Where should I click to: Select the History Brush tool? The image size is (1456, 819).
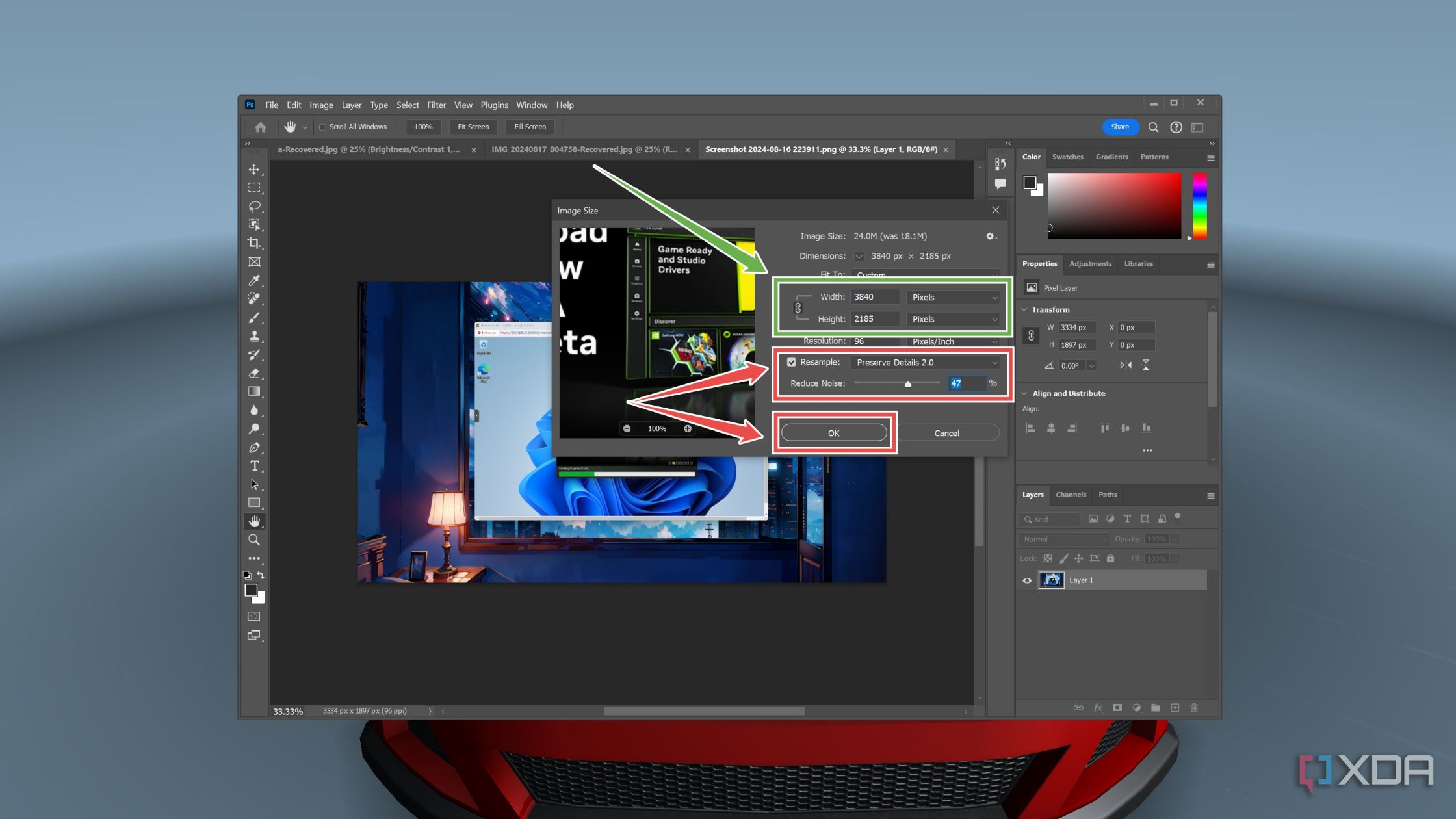pos(254,355)
